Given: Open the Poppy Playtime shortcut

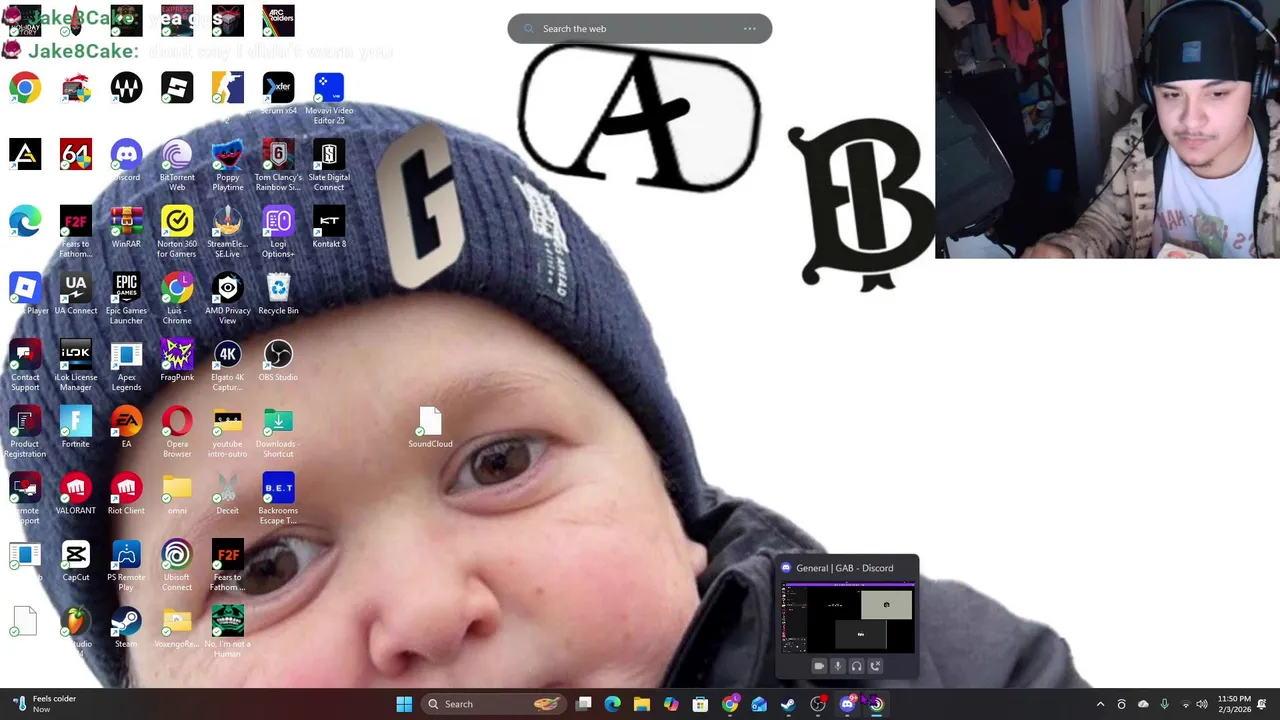Looking at the screenshot, I should click(227, 165).
